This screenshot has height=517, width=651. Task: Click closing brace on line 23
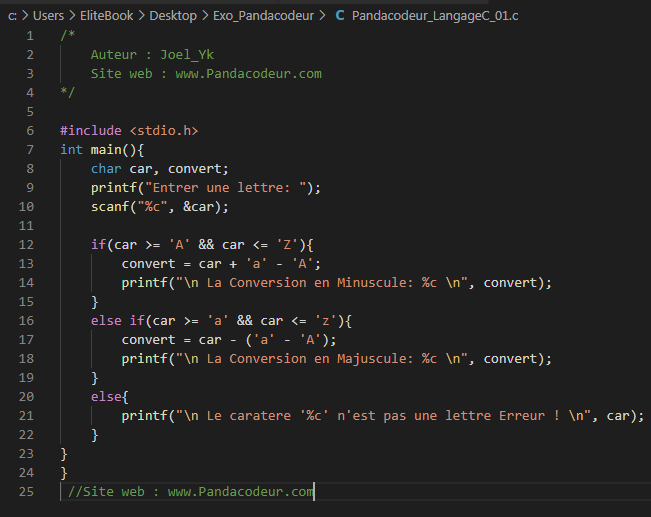(x=64, y=453)
